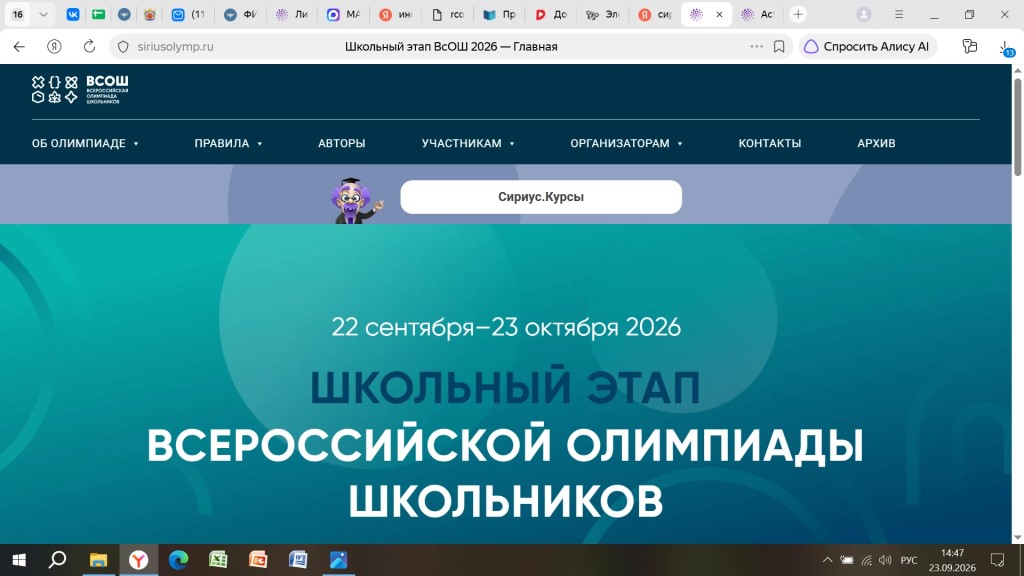Image resolution: width=1024 pixels, height=576 pixels.
Task: Go back using the browser back arrow
Action: click(x=19, y=46)
